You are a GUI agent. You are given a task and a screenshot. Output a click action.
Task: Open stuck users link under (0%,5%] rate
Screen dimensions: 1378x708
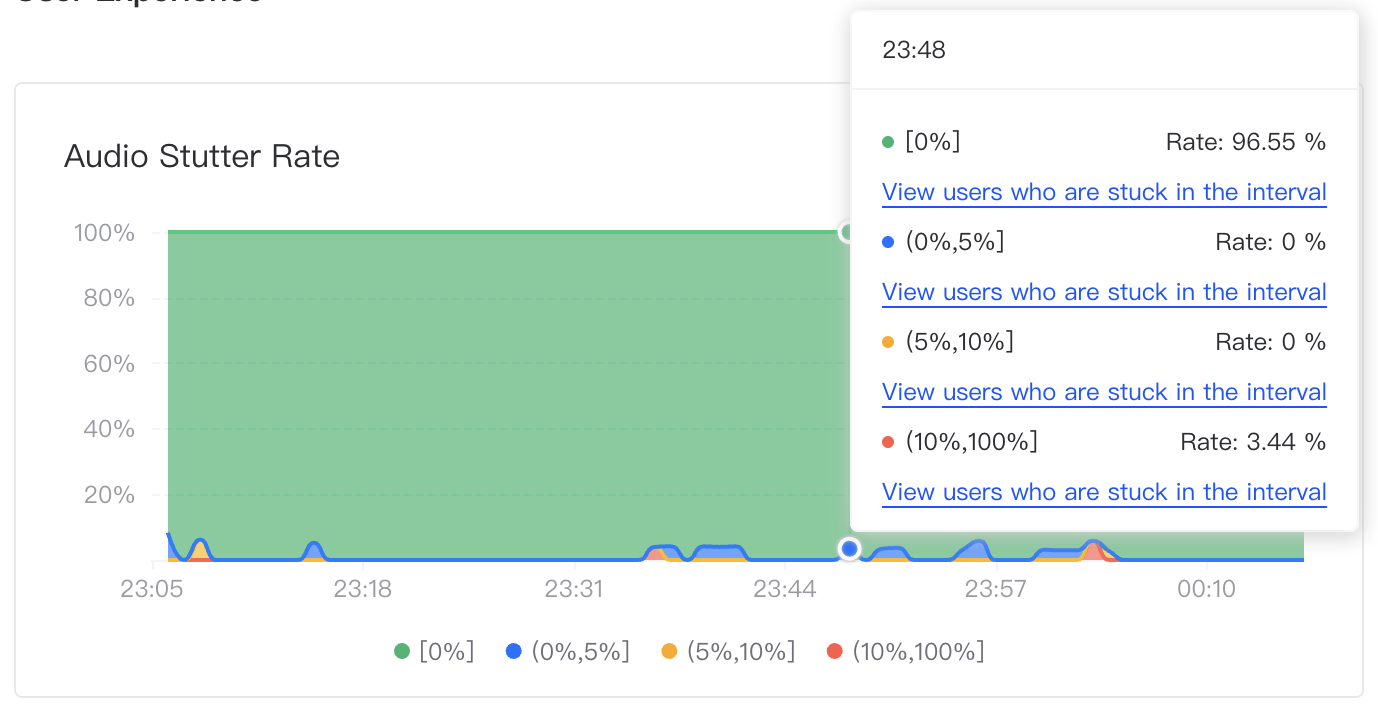tap(1104, 292)
